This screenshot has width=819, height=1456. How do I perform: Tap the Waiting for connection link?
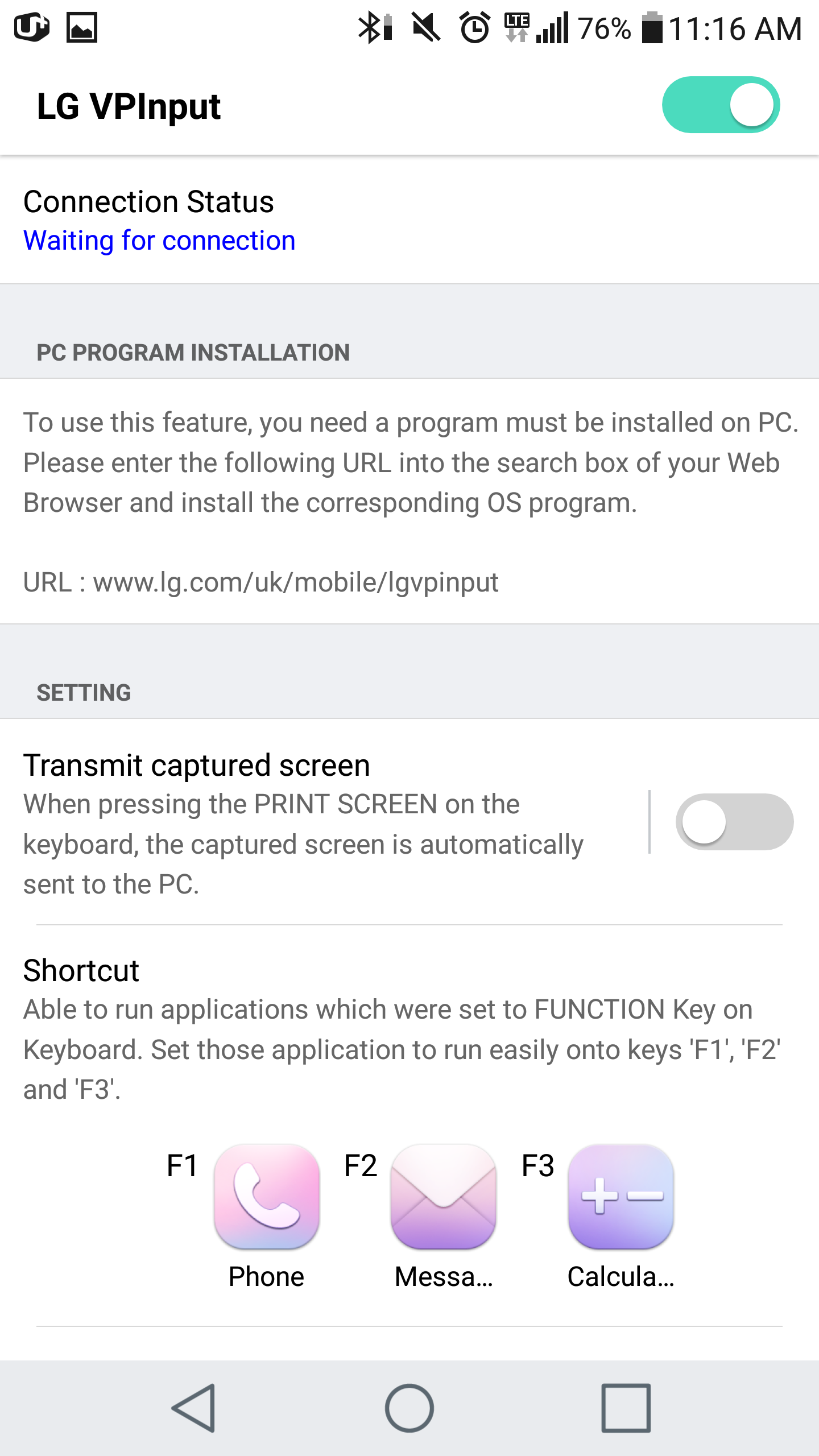[159, 241]
